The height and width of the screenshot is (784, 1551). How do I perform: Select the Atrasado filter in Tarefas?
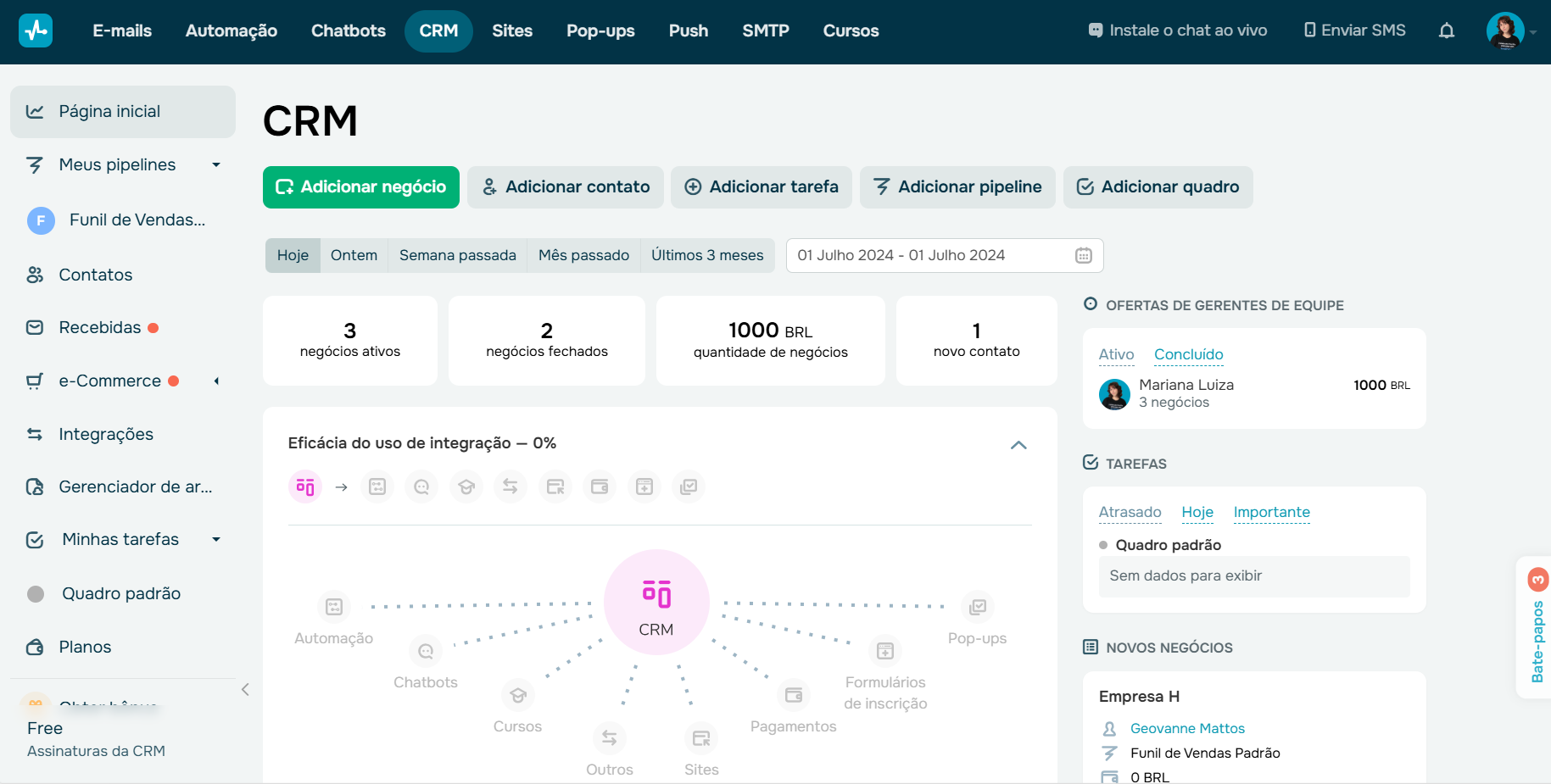[1130, 512]
